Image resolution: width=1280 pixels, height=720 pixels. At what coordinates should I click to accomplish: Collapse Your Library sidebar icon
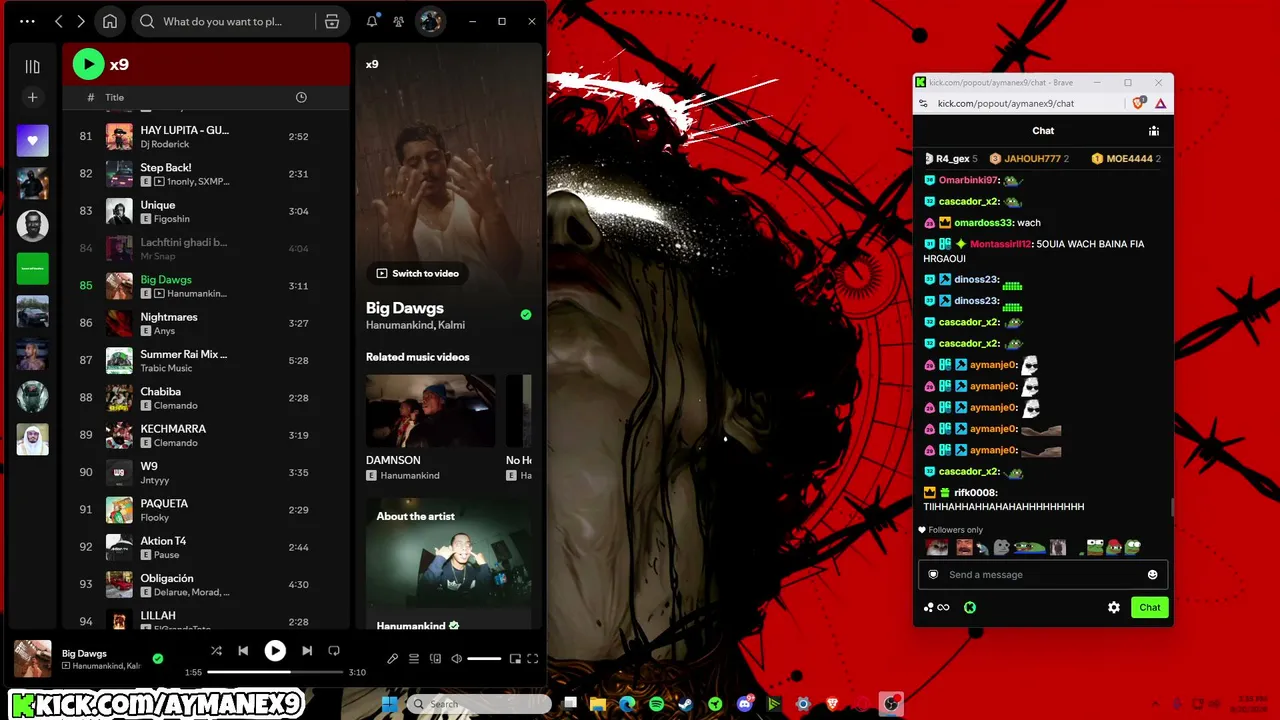tap(32, 67)
